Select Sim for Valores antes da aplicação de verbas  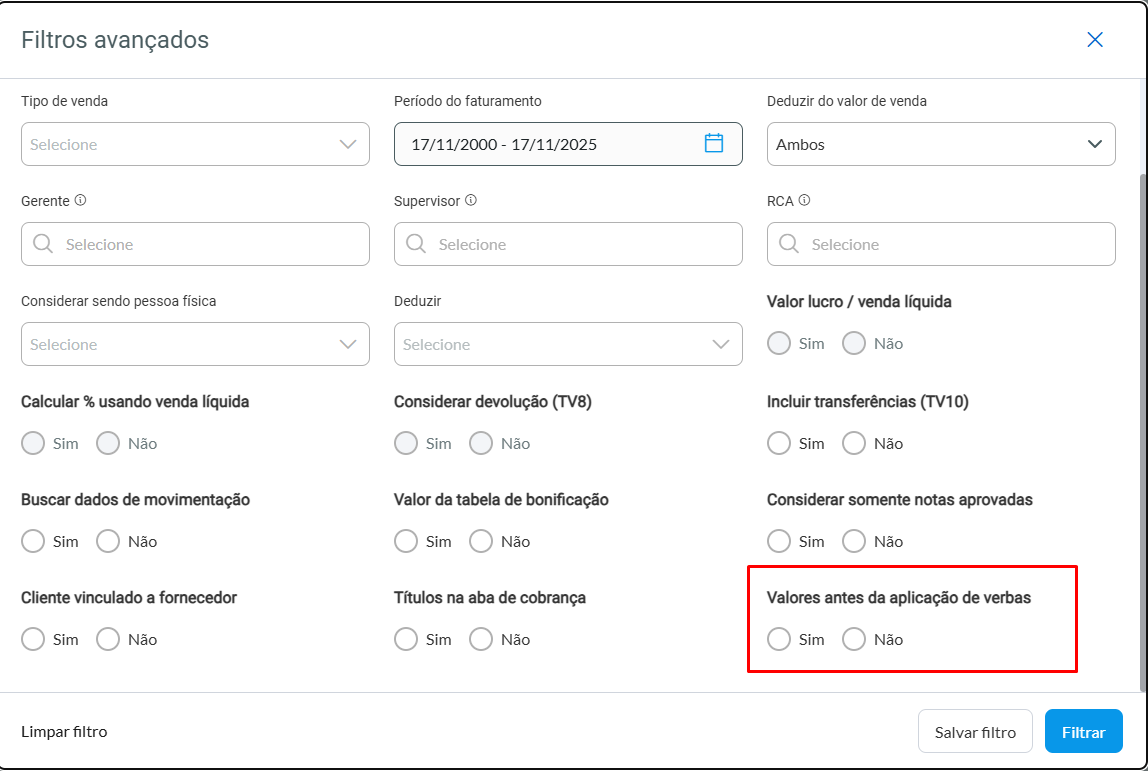coord(779,639)
